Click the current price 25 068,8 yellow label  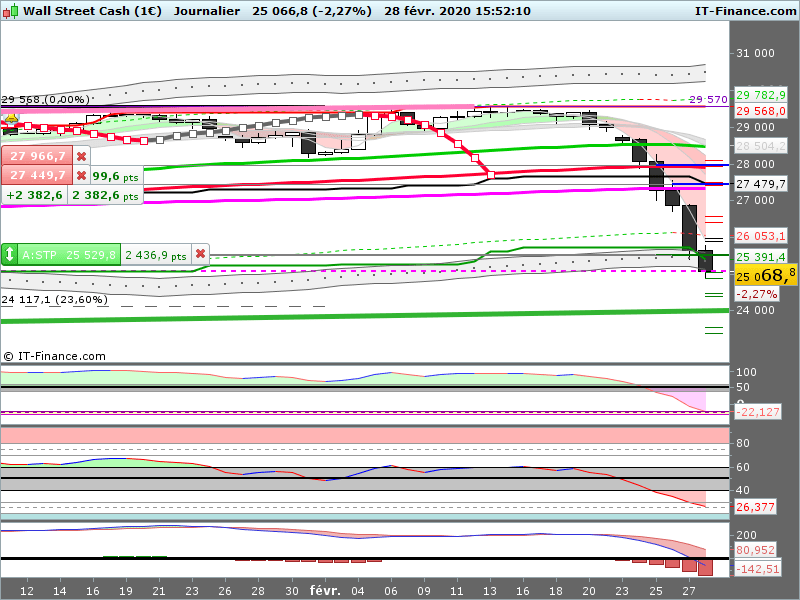[766, 274]
